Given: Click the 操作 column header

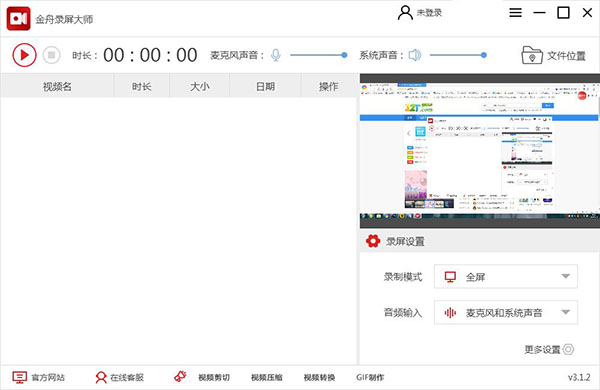Looking at the screenshot, I should tap(329, 86).
